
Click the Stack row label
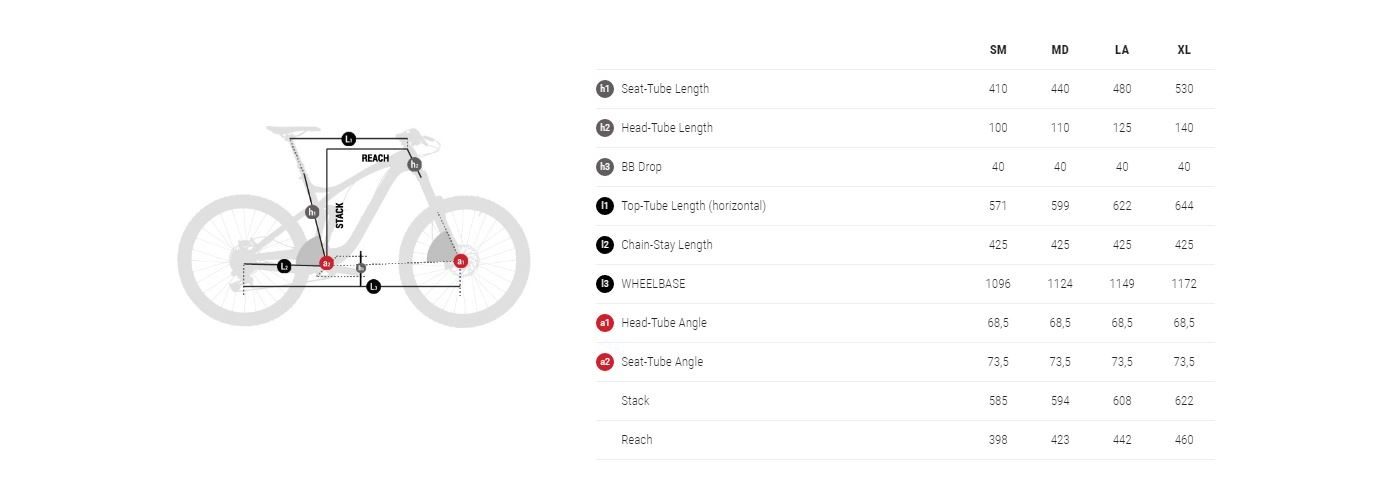635,401
